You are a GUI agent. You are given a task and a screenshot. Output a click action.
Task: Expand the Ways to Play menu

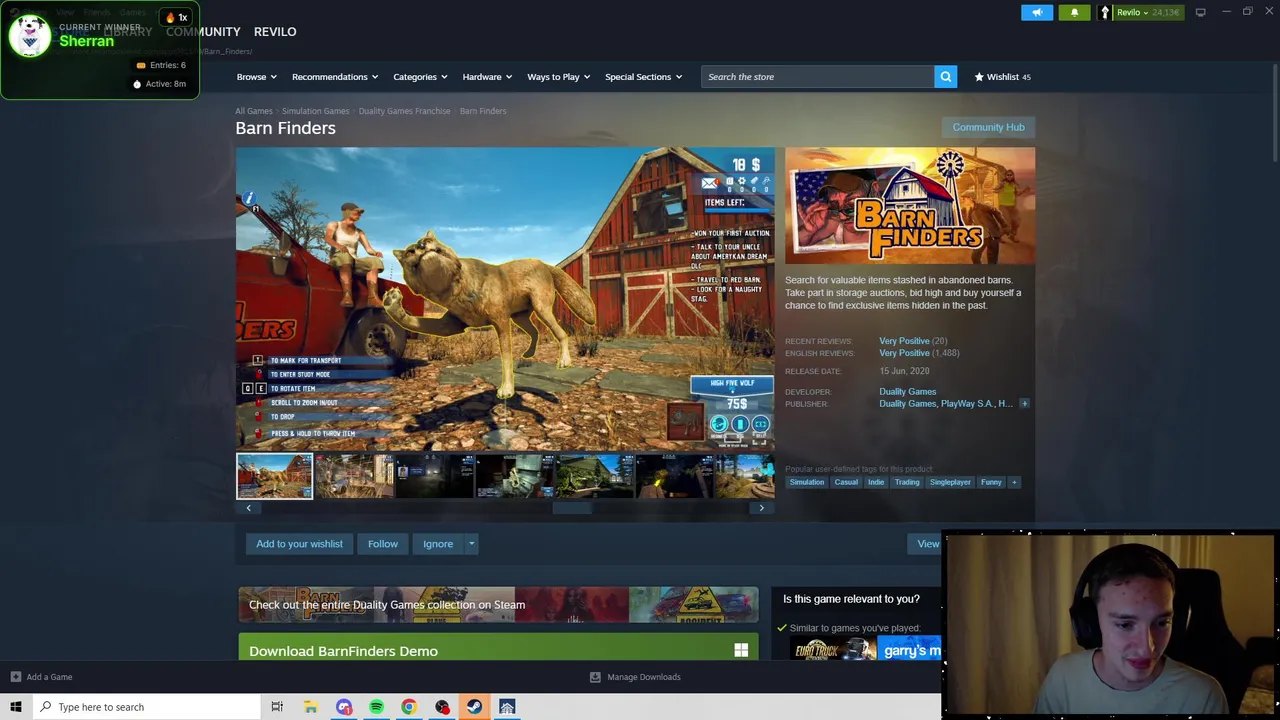(558, 77)
